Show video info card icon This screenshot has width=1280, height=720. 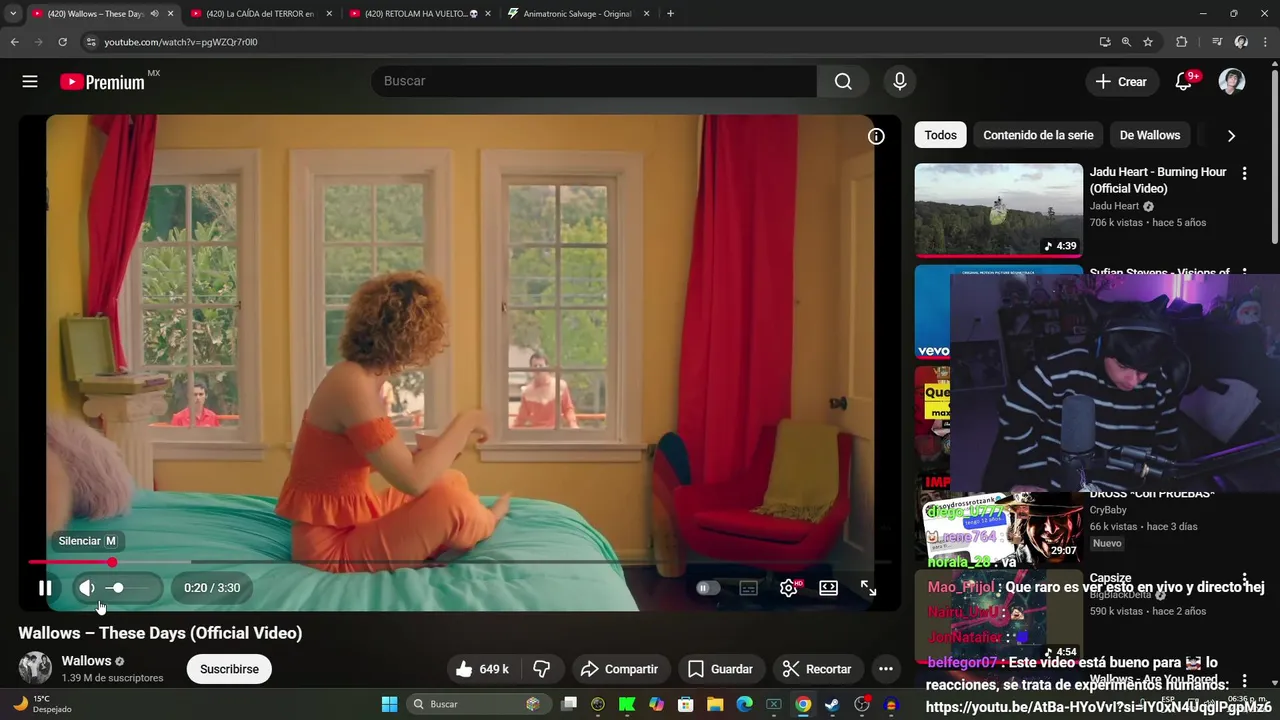[876, 137]
